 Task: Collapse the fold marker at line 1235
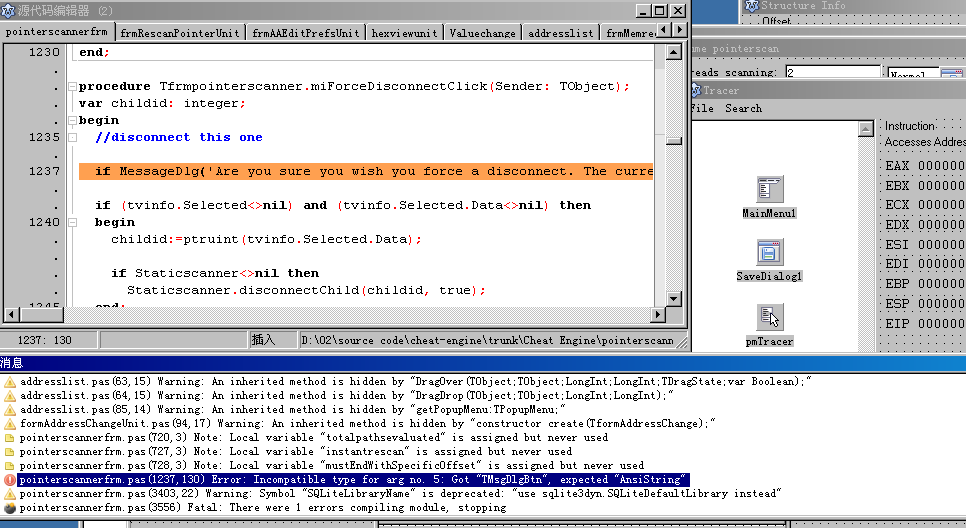[x=72, y=137]
